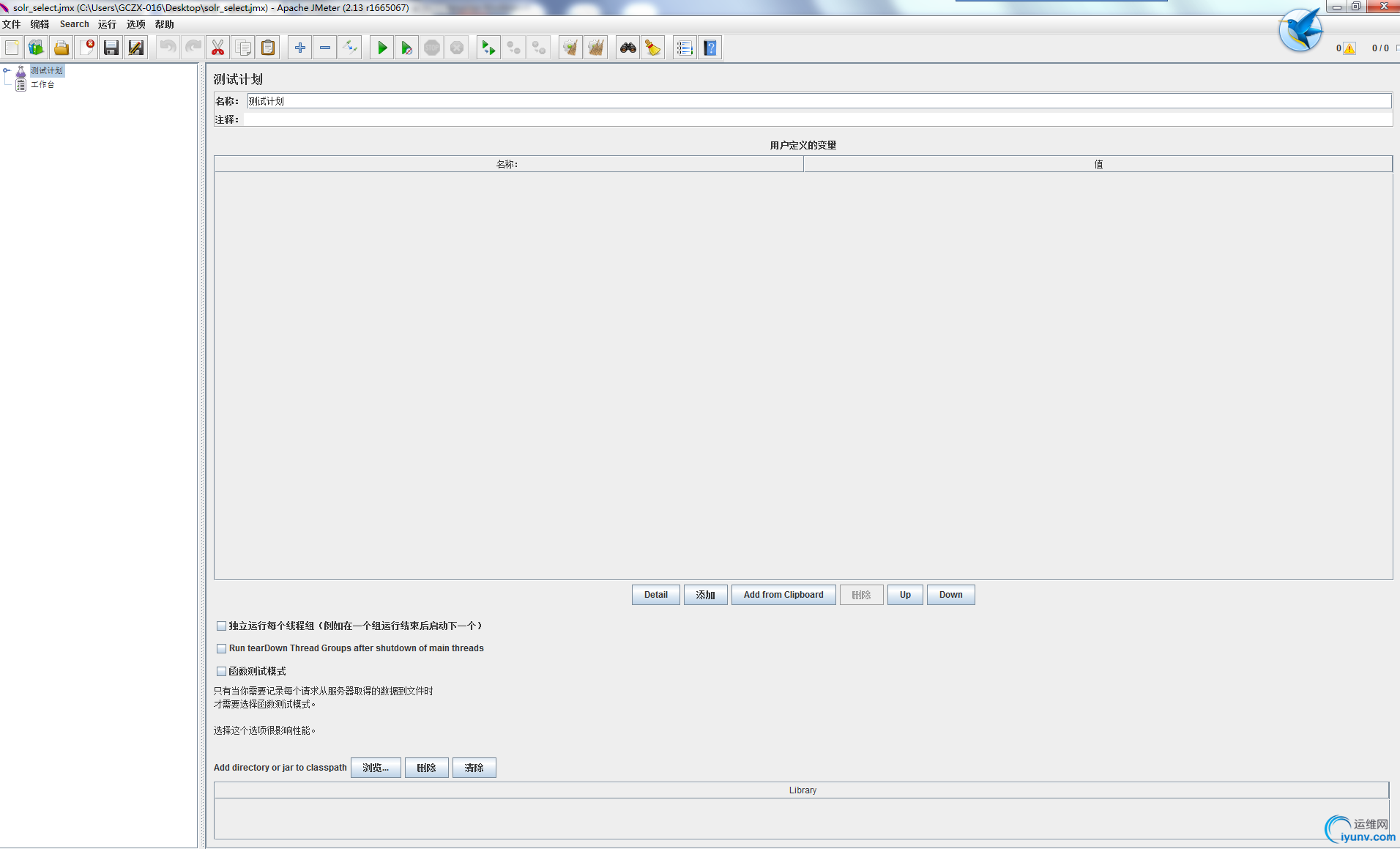Expand all tree nodes (plus icon)
Screen dimensions: 1400x849
300,48
